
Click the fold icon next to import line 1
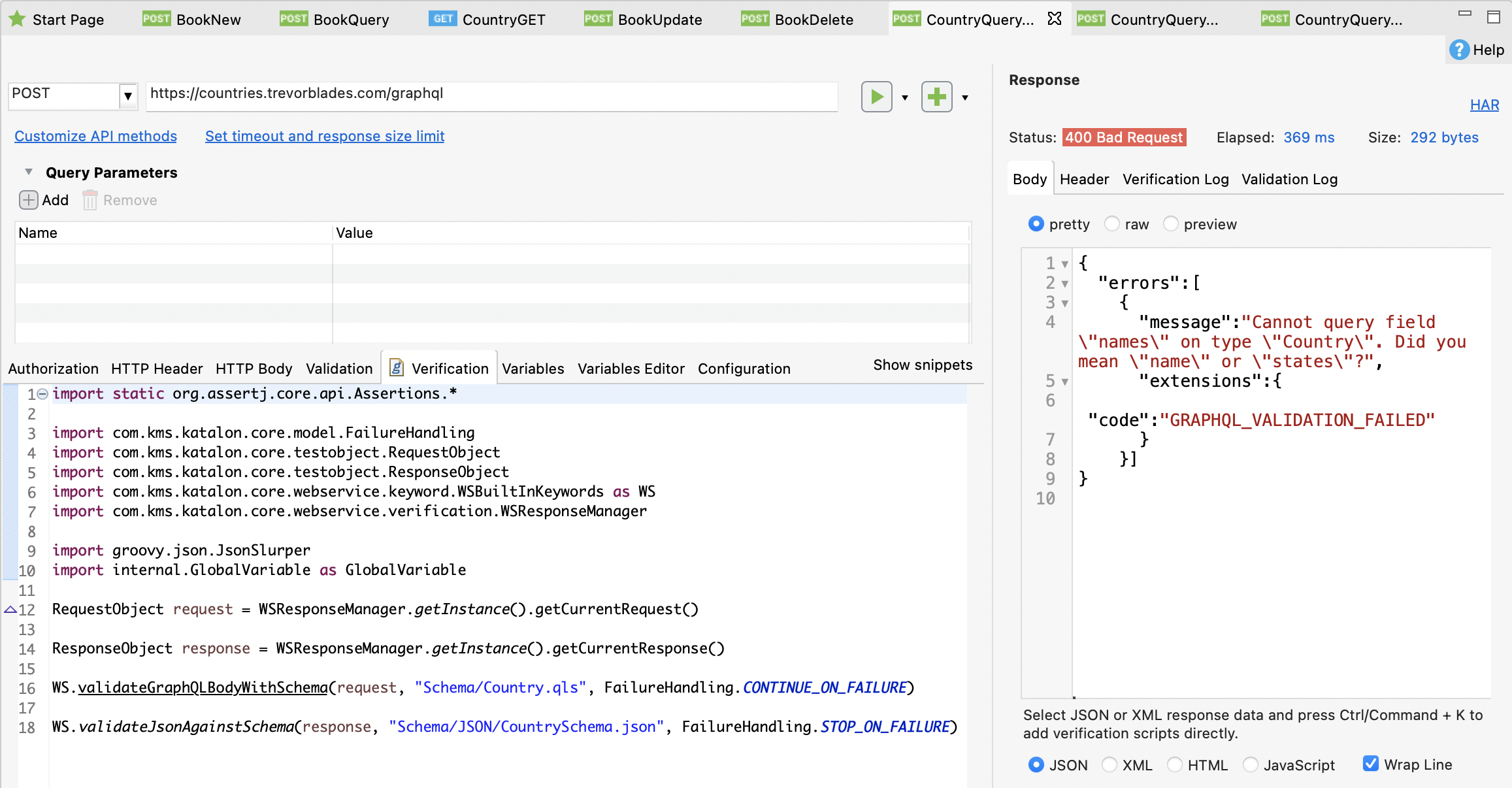(x=42, y=394)
